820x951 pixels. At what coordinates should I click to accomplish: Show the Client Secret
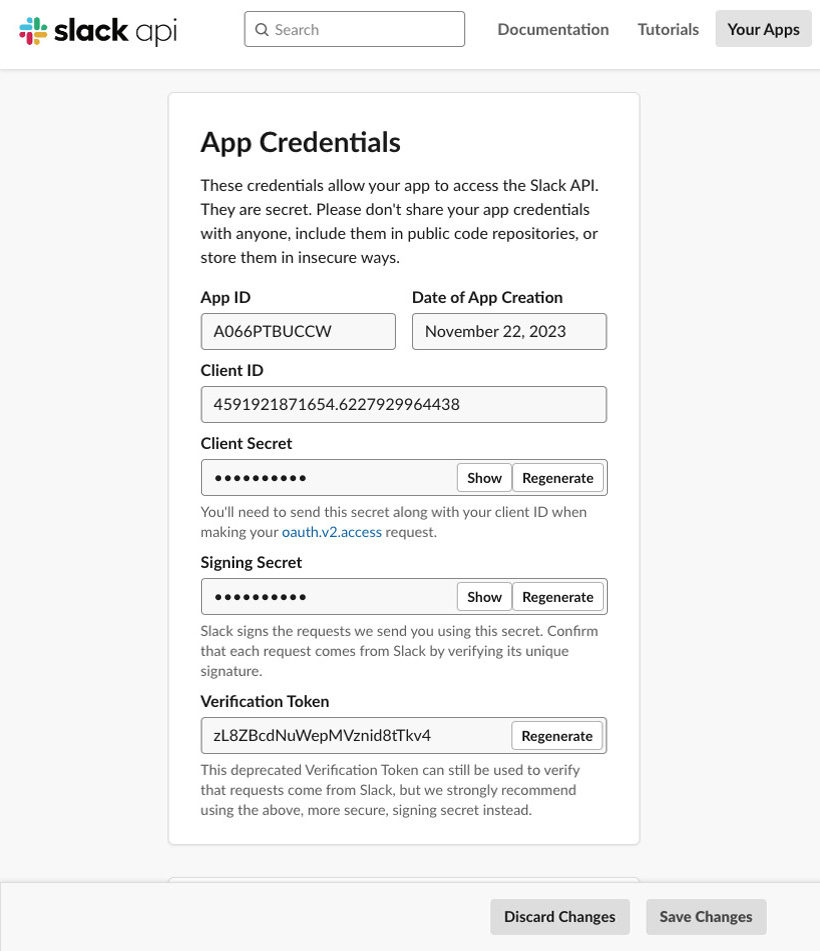pyautogui.click(x=484, y=478)
